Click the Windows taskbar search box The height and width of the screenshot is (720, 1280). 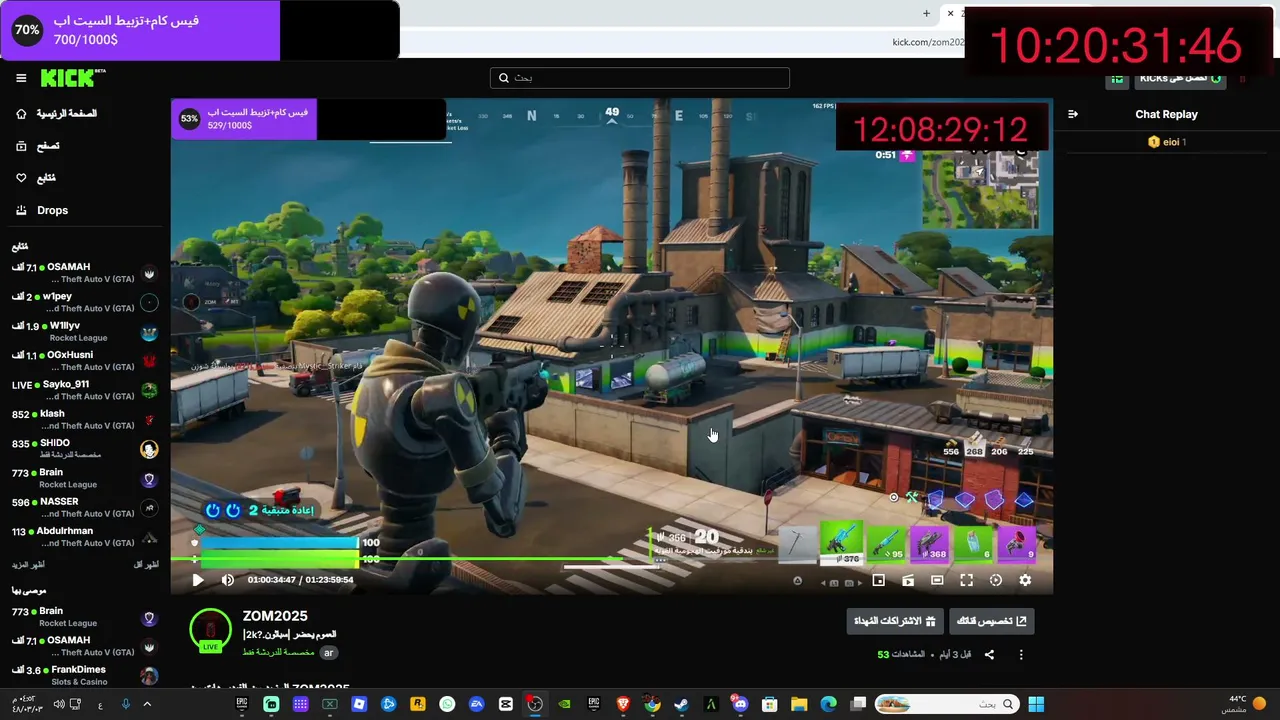click(x=948, y=704)
